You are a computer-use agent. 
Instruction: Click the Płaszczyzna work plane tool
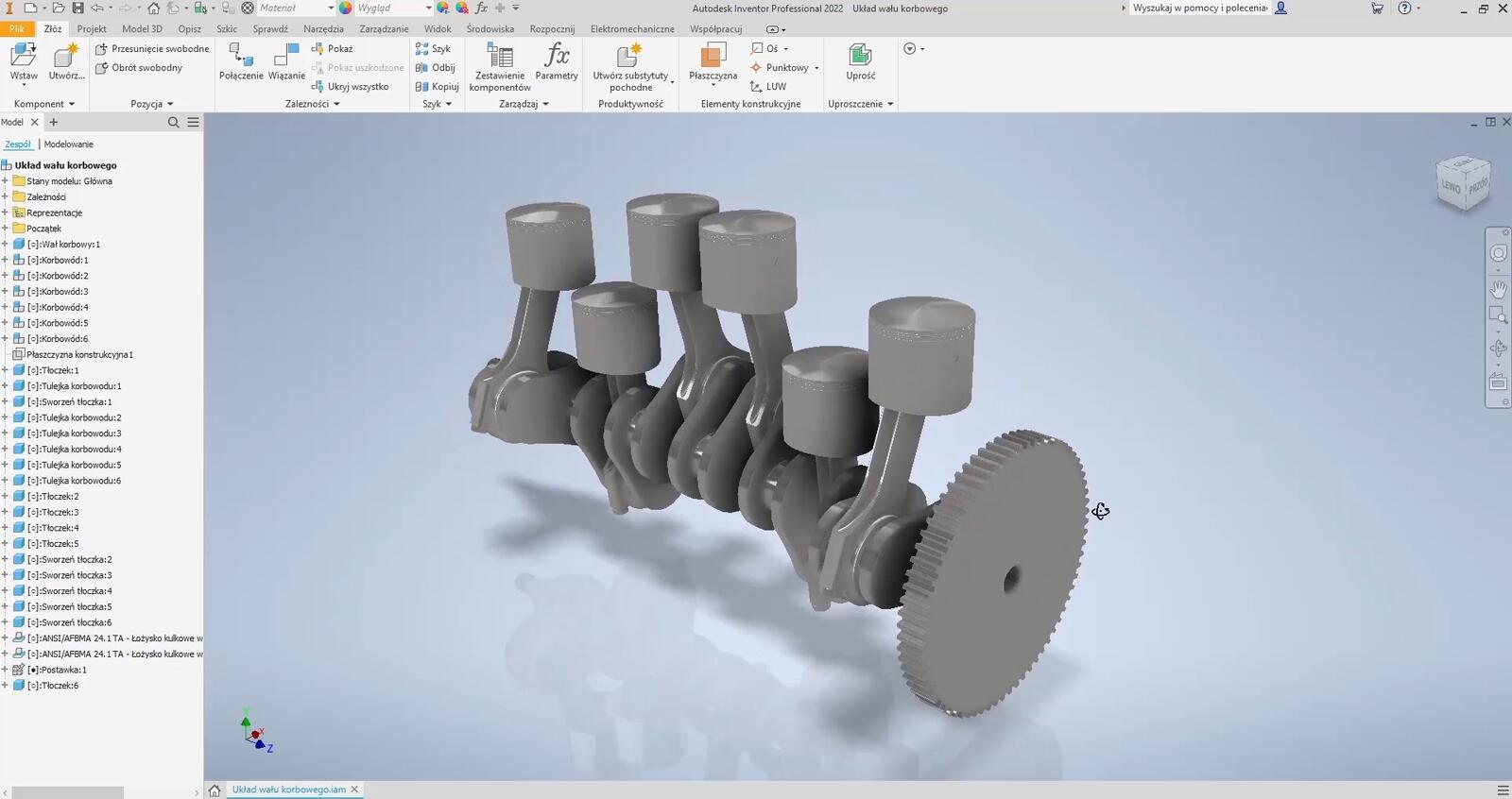pyautogui.click(x=713, y=60)
